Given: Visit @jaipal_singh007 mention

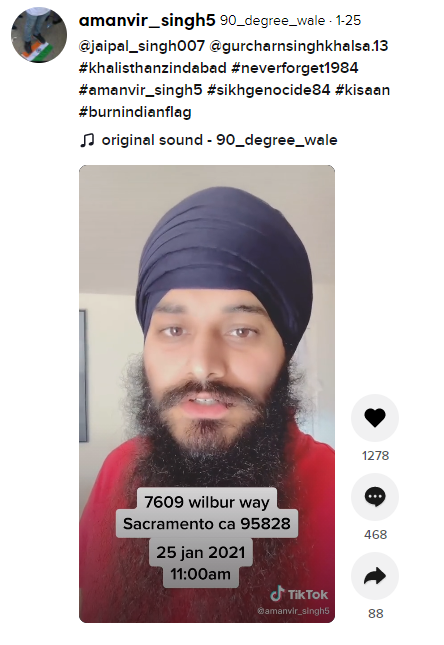Looking at the screenshot, I should (142, 46).
